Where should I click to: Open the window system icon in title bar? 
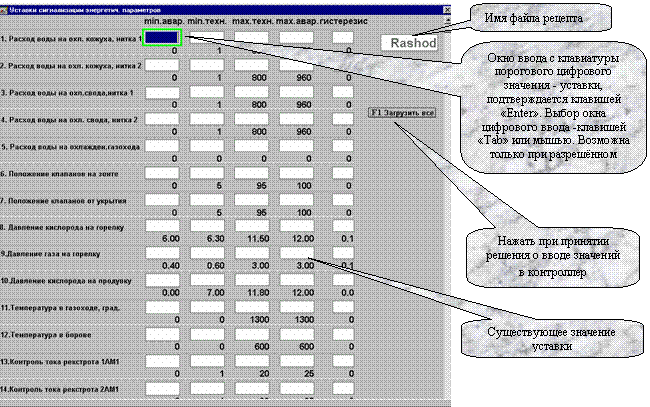4,10
